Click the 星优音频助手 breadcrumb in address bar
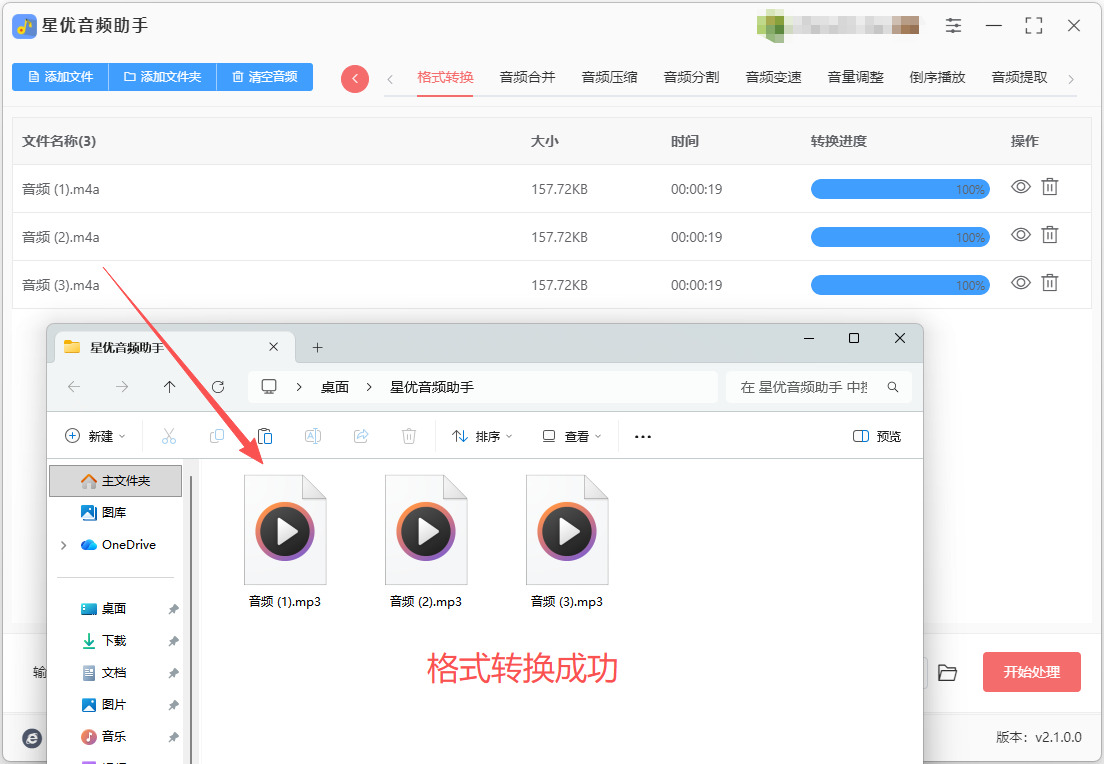This screenshot has width=1104, height=764. [x=432, y=387]
